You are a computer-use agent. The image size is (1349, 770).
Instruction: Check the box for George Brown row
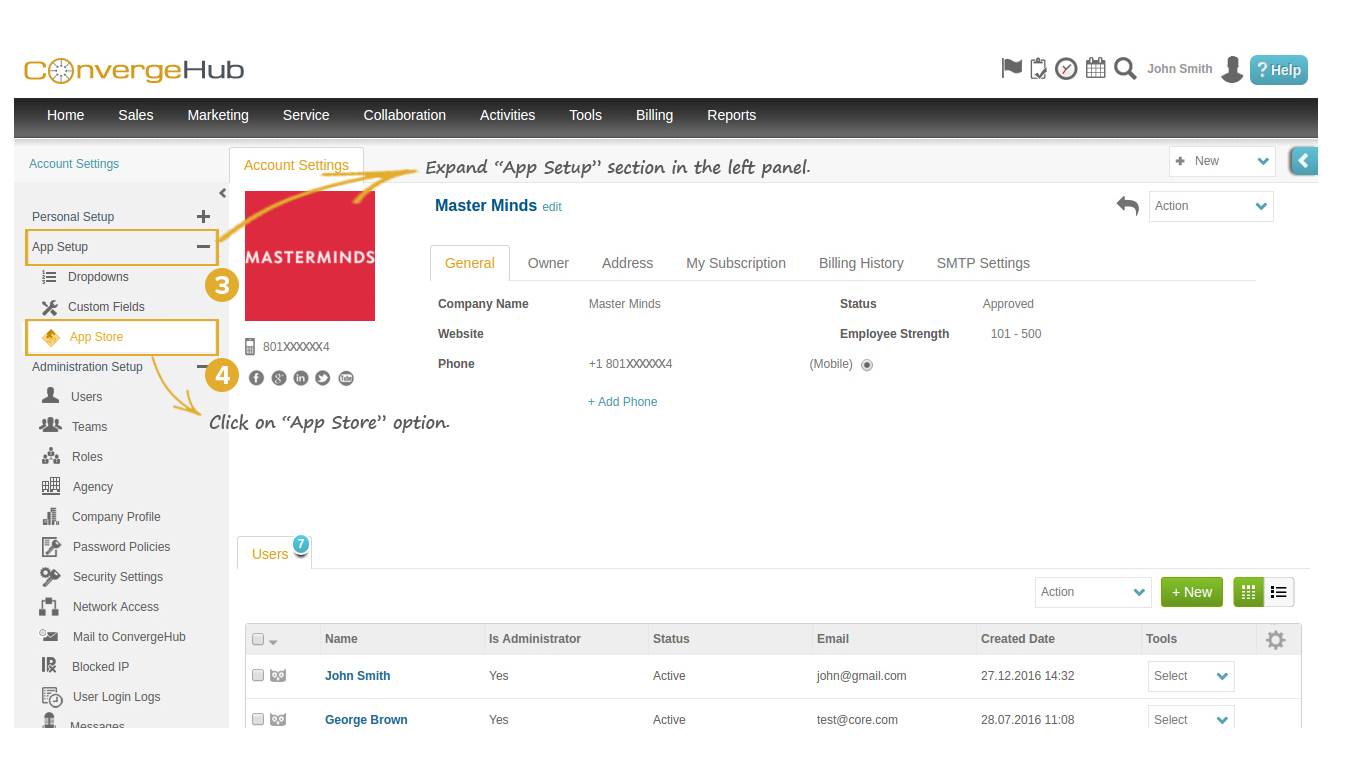[x=258, y=720]
